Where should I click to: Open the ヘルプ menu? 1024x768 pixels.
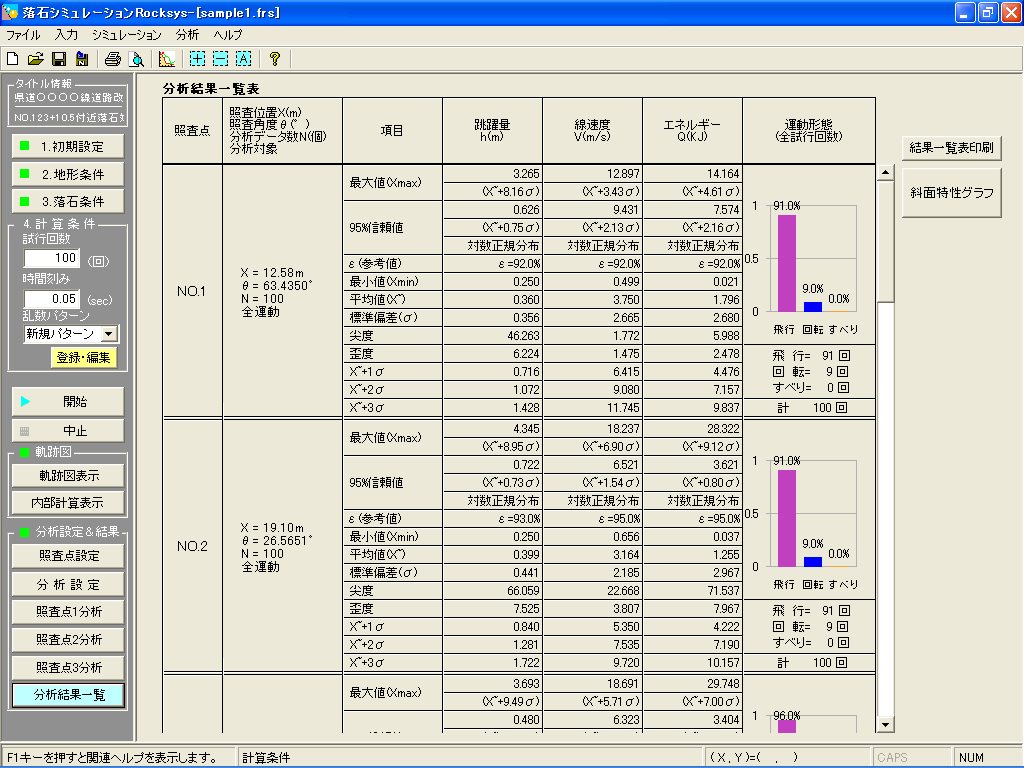pos(227,35)
